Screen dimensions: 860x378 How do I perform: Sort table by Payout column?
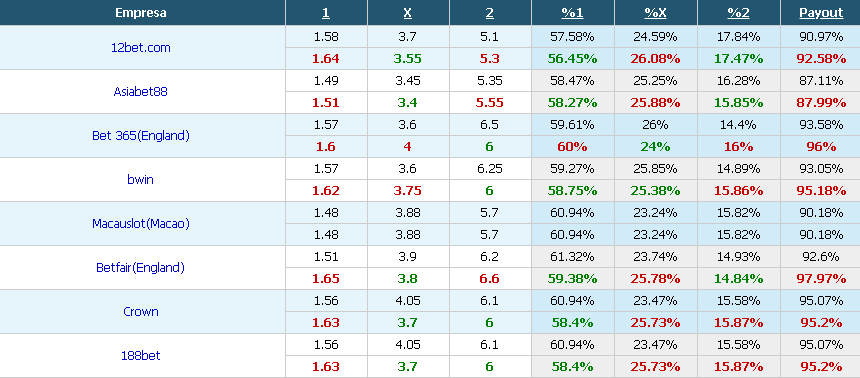pos(821,13)
